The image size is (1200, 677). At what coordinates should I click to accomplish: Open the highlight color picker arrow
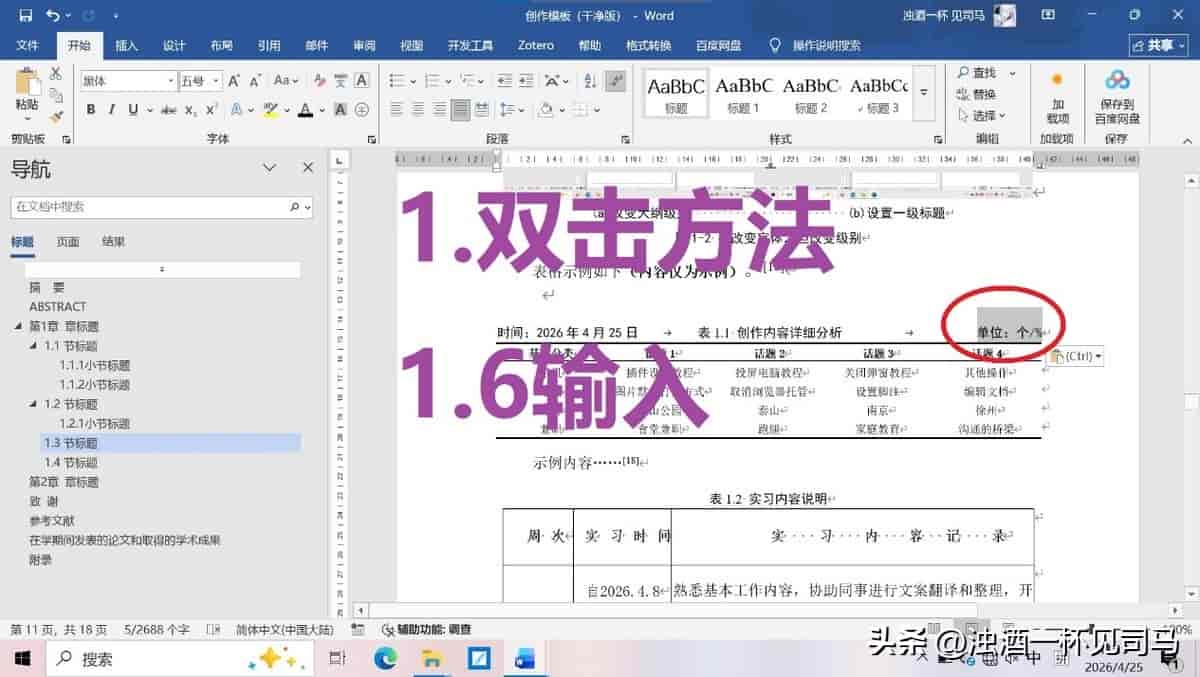(287, 109)
